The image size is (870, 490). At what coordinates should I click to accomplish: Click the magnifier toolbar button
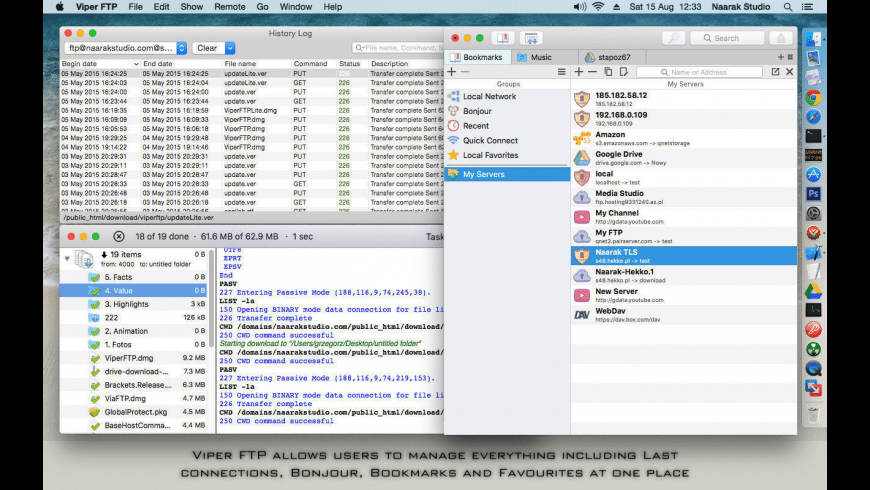[x=674, y=38]
